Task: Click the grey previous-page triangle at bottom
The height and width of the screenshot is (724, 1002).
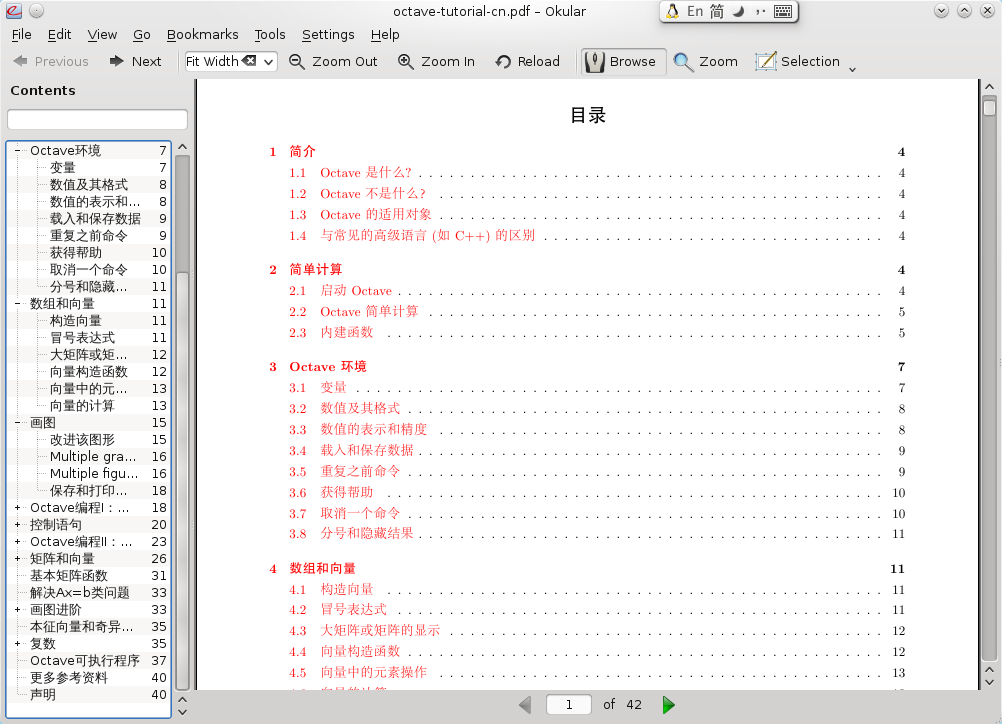Action: [525, 705]
